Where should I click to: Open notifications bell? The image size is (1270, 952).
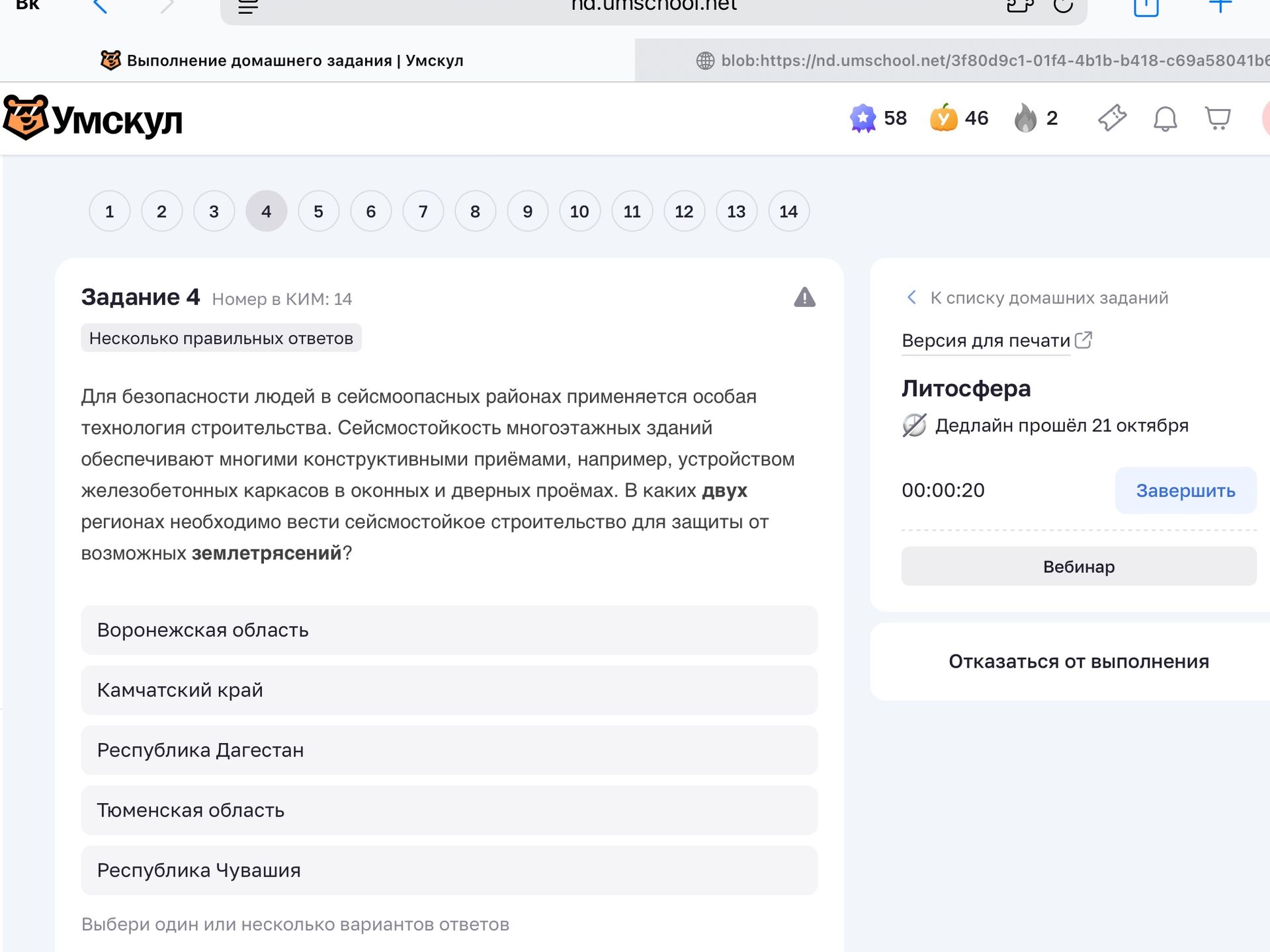pos(1165,118)
